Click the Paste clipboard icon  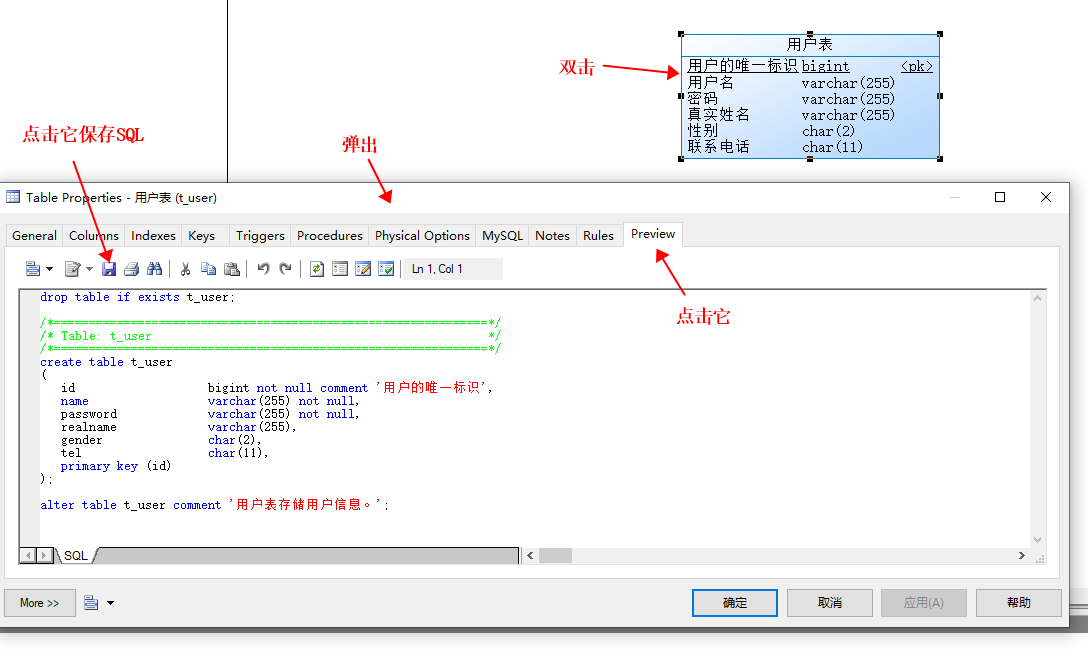(x=232, y=269)
